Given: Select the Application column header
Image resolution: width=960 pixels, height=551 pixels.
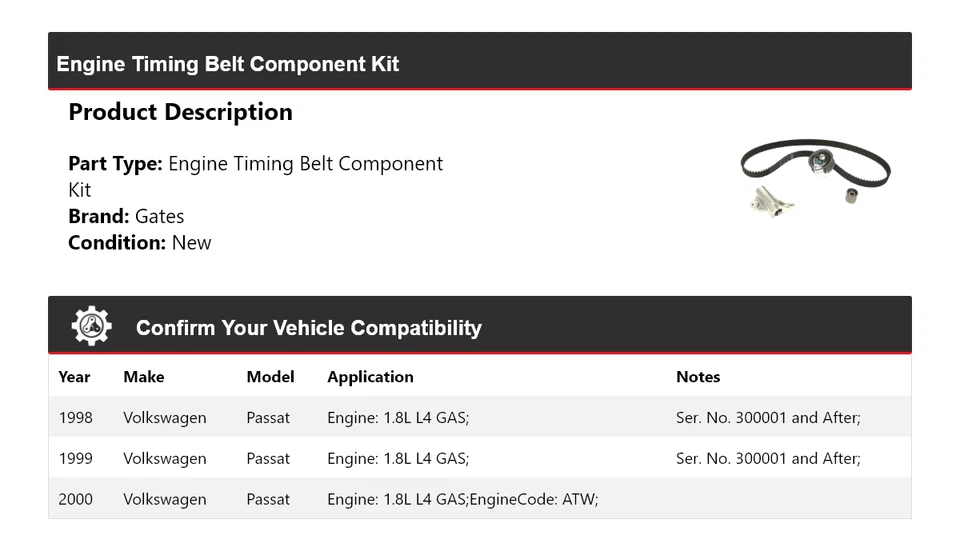Looking at the screenshot, I should coord(370,377).
